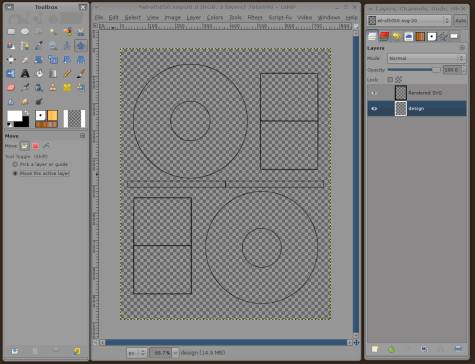The width and height of the screenshot is (475, 364).
Task: Select the Fuzzy Select wand tool
Action: pos(53,32)
